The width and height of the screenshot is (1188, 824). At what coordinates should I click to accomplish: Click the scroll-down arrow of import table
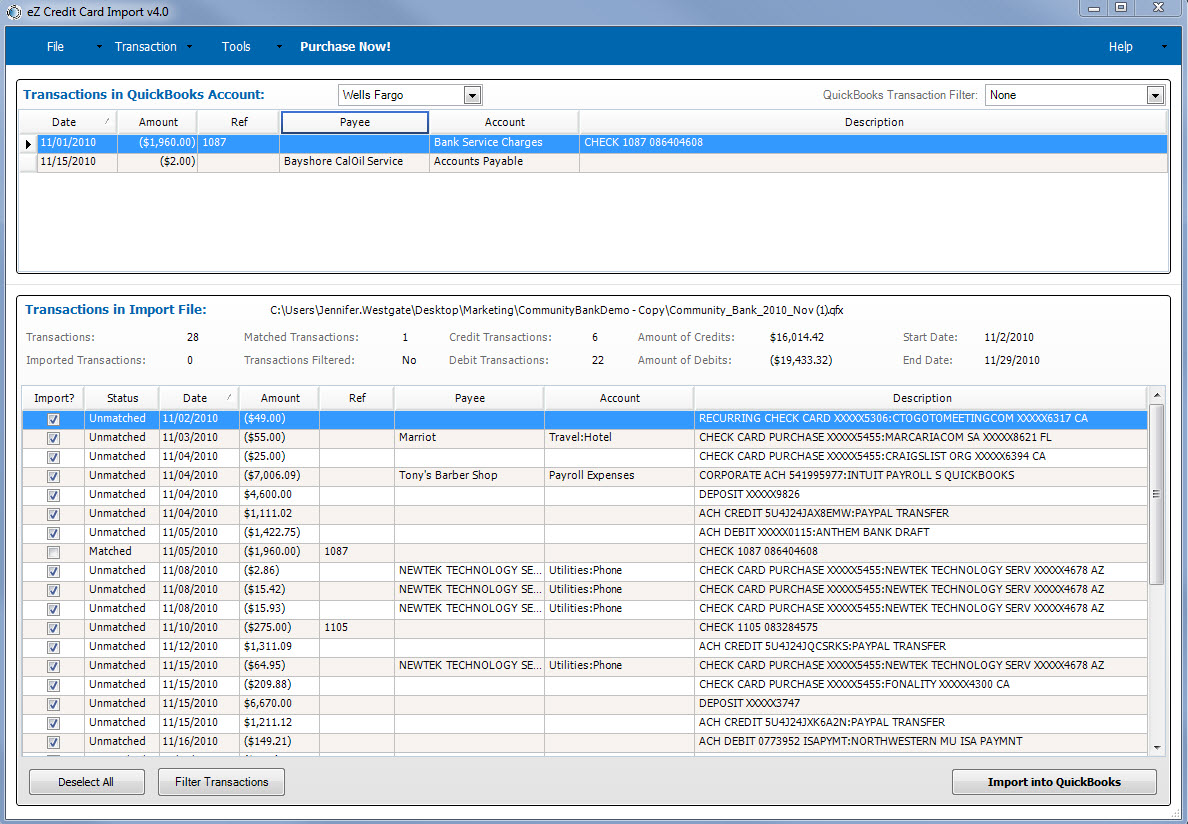coord(1157,747)
